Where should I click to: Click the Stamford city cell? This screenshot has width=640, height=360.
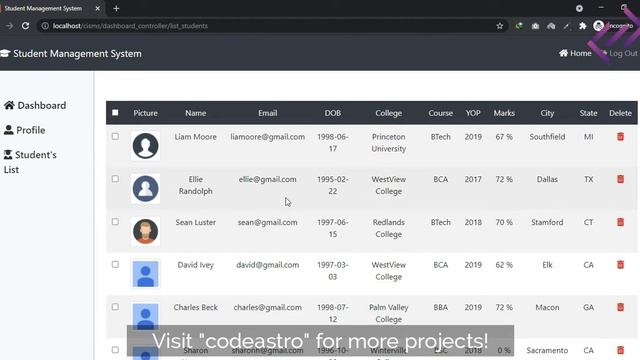point(547,222)
